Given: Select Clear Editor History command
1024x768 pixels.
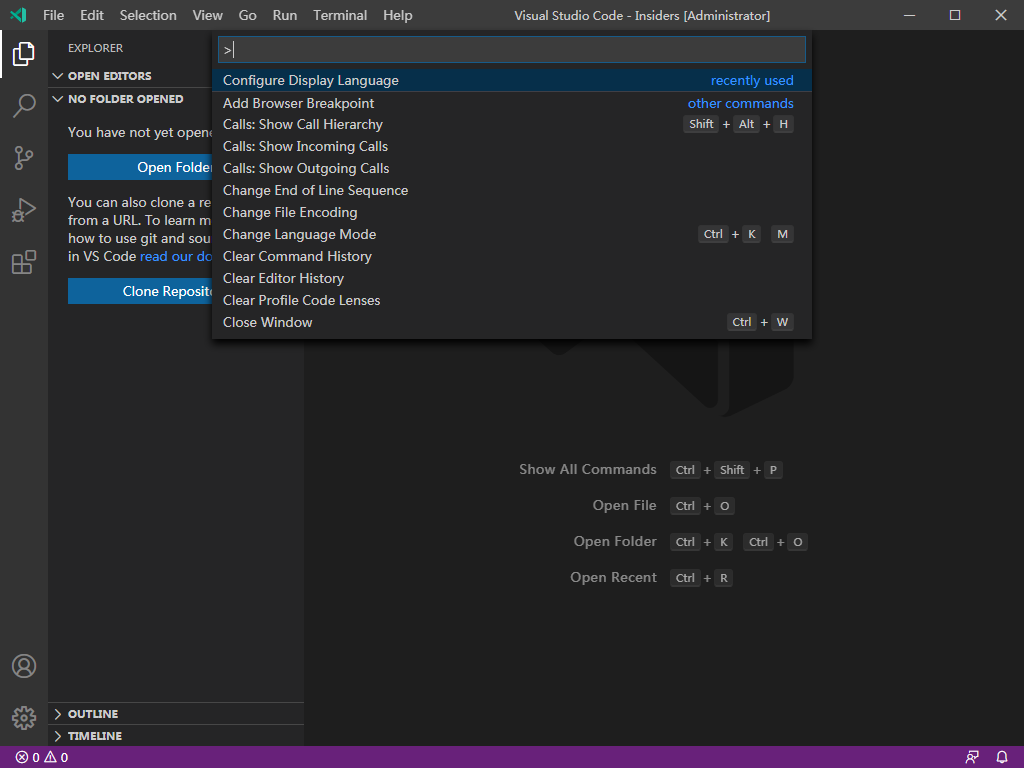Looking at the screenshot, I should (512, 278).
